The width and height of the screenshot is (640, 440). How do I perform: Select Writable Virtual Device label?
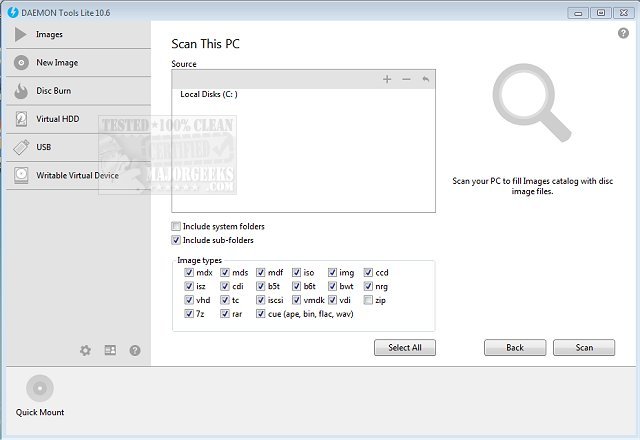click(78, 175)
